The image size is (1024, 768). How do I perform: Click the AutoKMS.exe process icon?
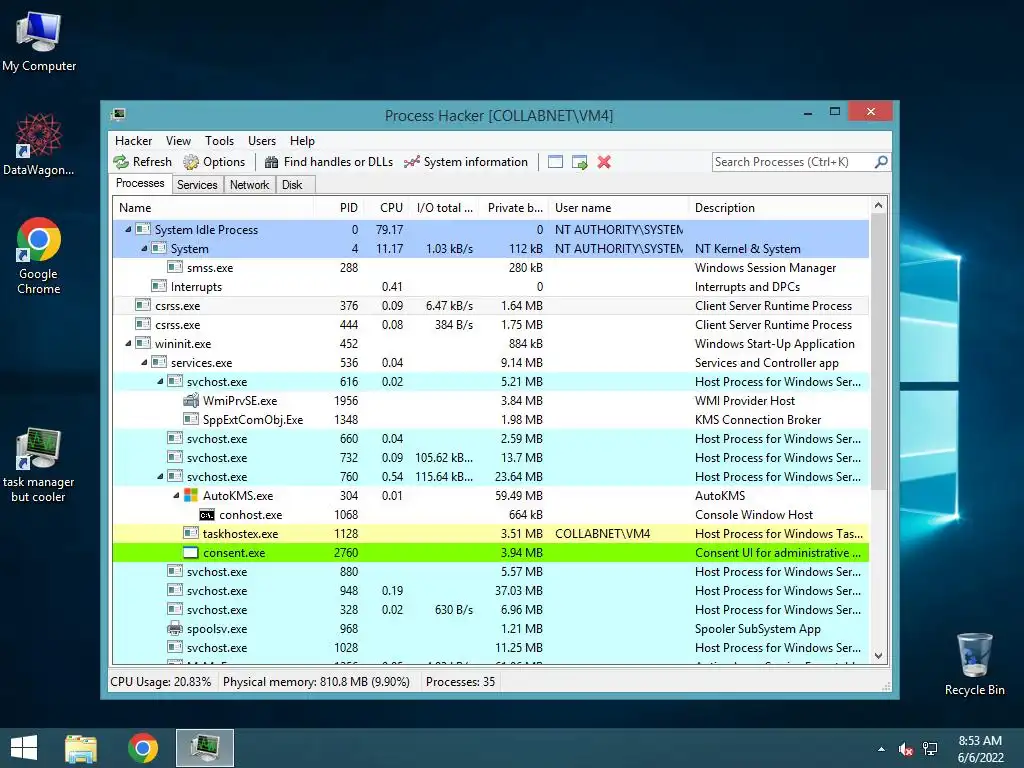coord(191,496)
